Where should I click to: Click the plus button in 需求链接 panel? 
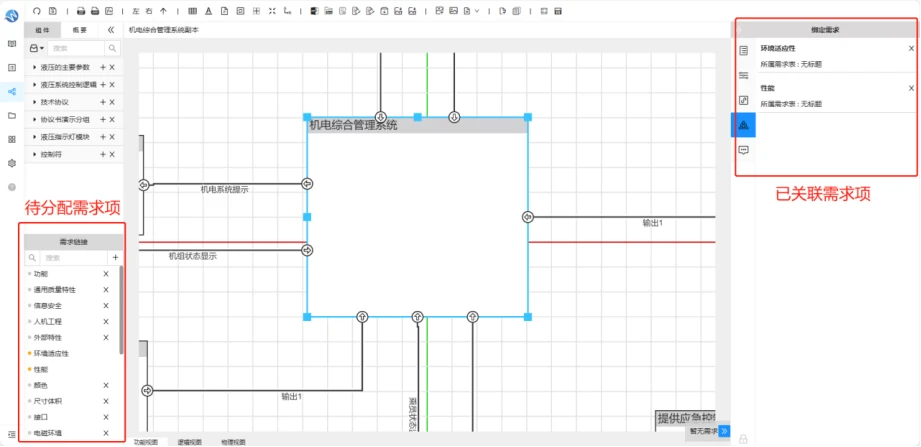[115, 257]
